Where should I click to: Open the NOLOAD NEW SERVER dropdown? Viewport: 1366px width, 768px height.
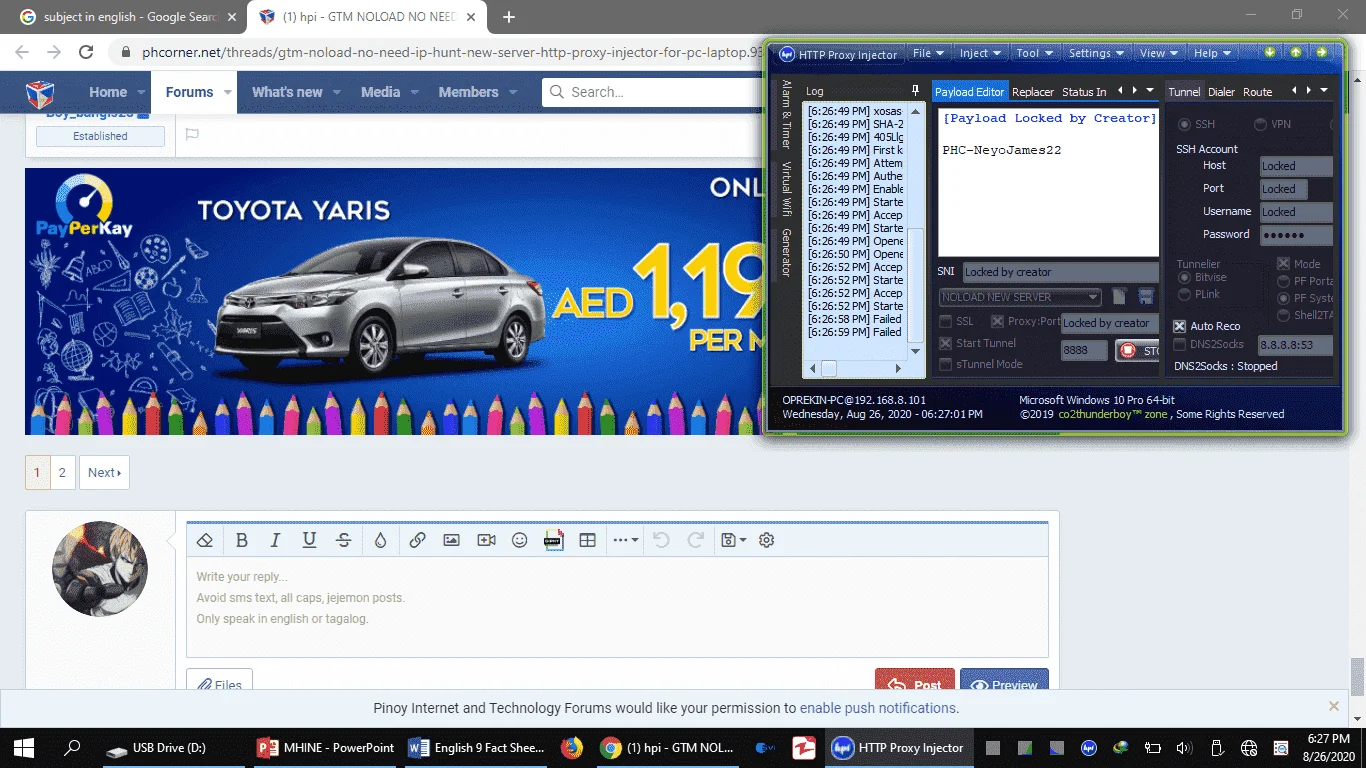coord(1020,297)
